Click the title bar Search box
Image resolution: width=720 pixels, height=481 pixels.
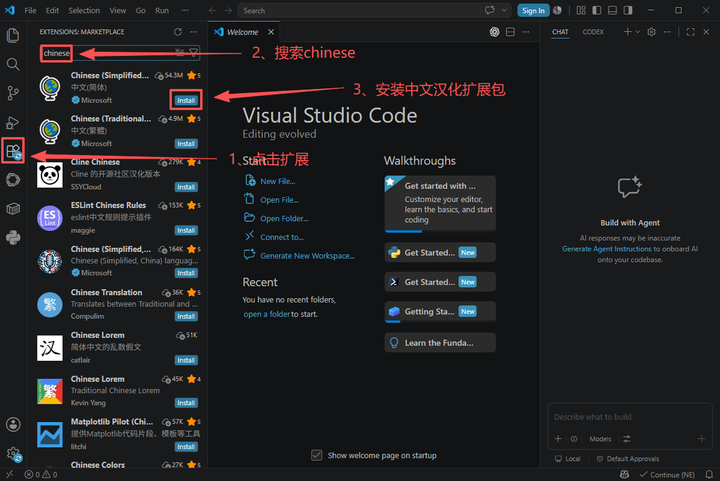coord(374,10)
